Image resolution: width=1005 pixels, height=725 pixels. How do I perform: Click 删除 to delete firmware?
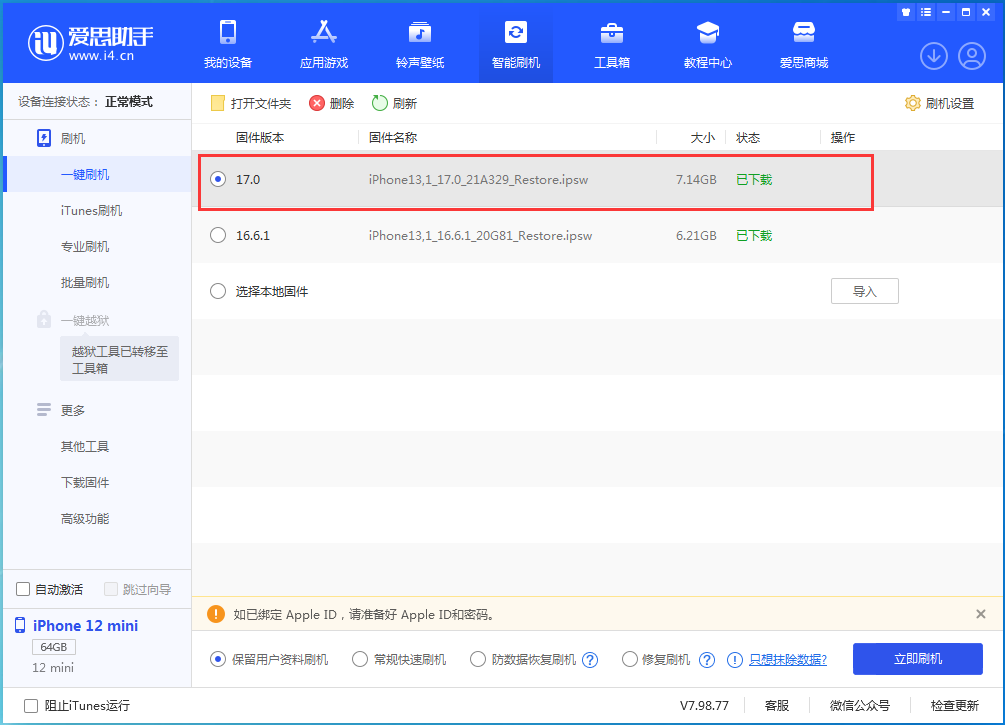(x=331, y=103)
